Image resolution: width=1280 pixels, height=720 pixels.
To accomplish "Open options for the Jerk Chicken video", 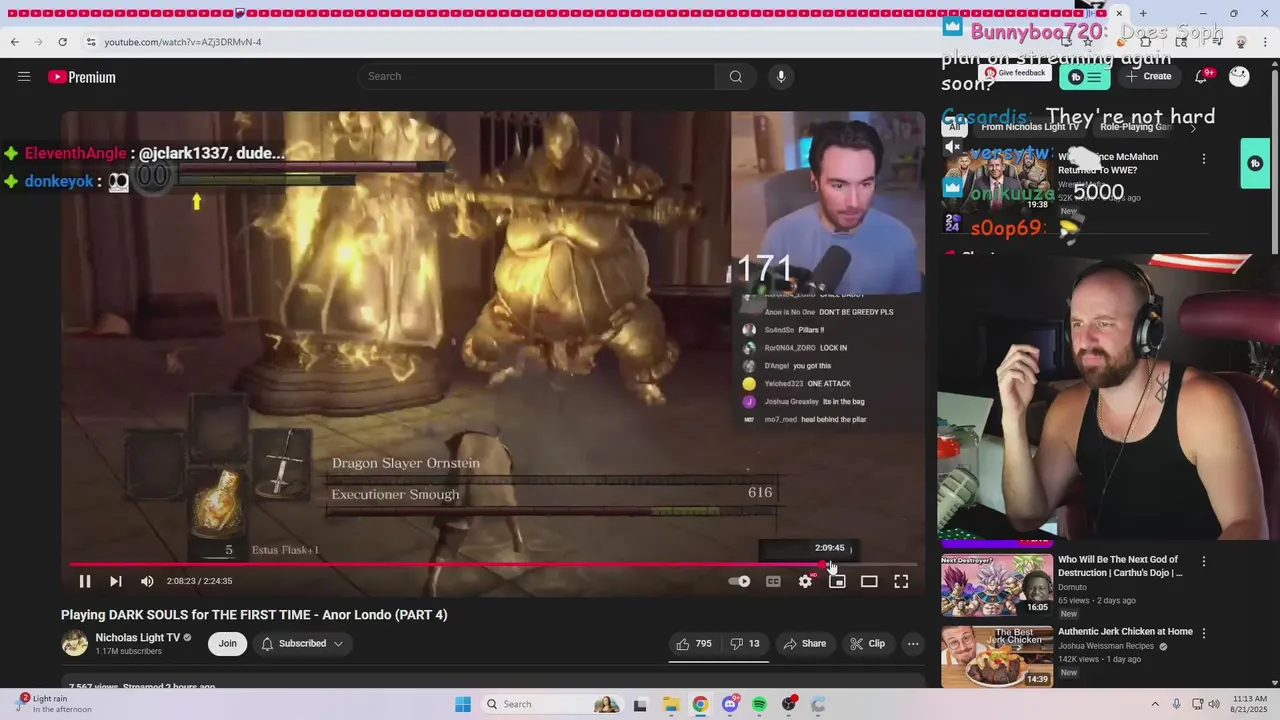I will click(1204, 633).
